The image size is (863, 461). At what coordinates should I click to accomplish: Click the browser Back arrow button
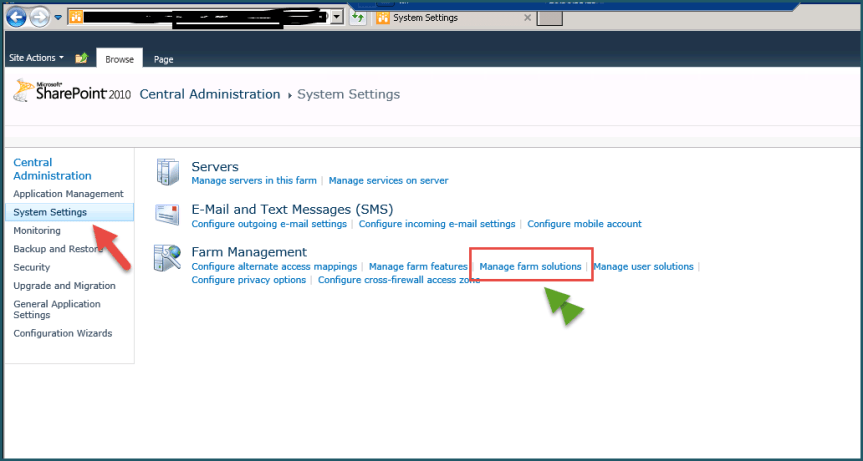tap(16, 17)
